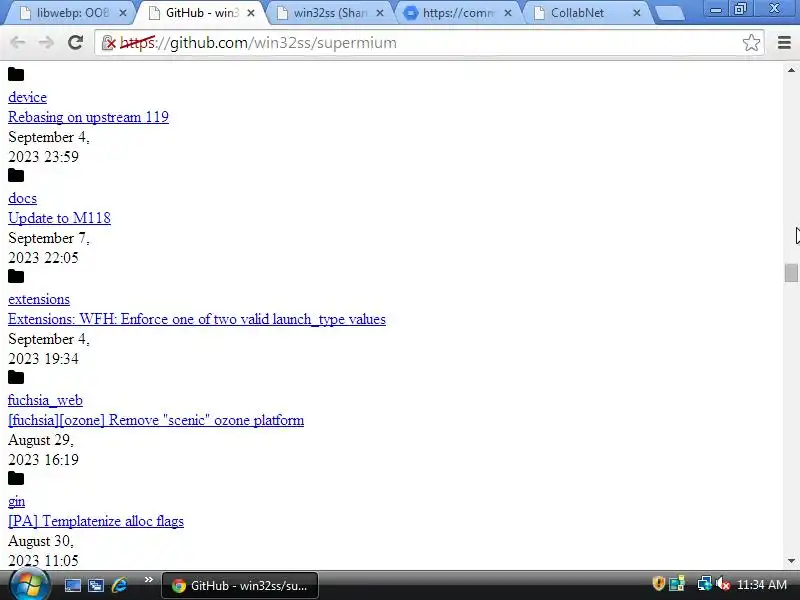This screenshot has width=800, height=600.
Task: Click the vertical scrollbar thumb
Action: point(791,272)
